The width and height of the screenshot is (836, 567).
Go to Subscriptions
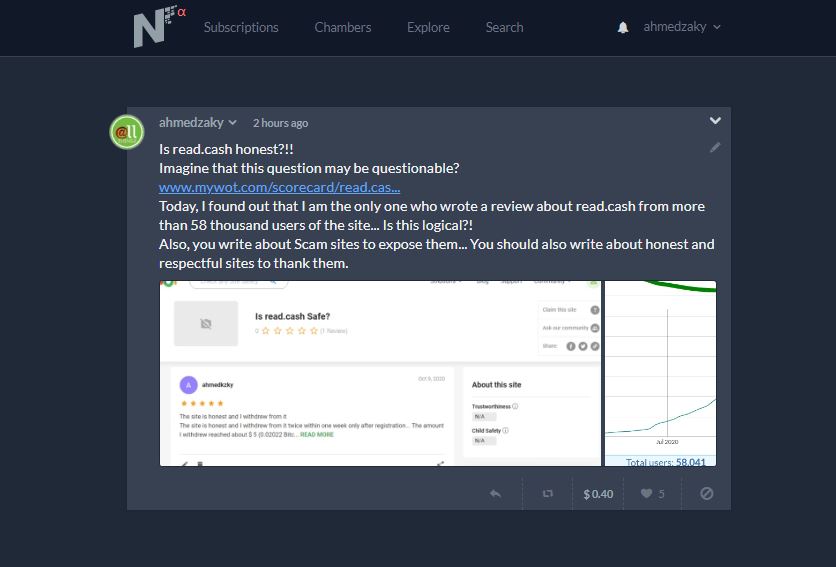click(241, 27)
